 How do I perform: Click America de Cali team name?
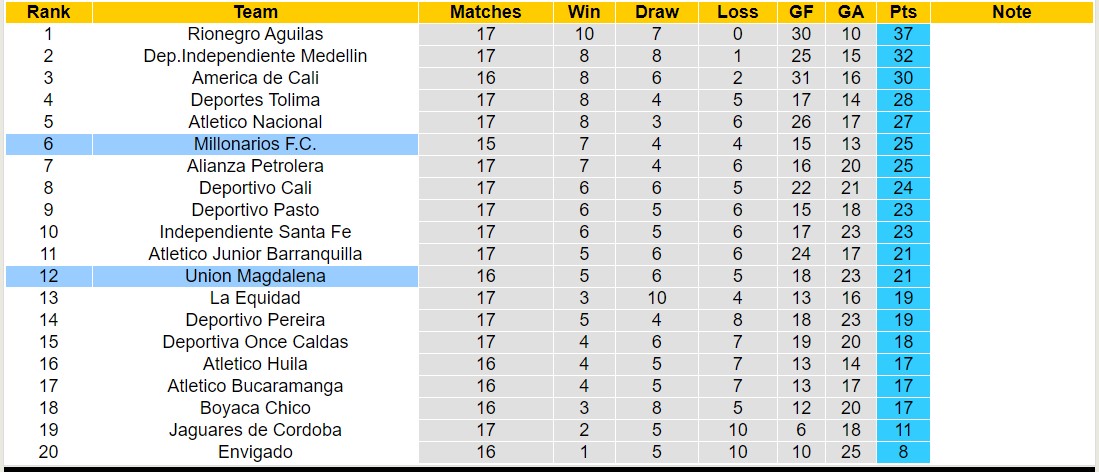(255, 78)
